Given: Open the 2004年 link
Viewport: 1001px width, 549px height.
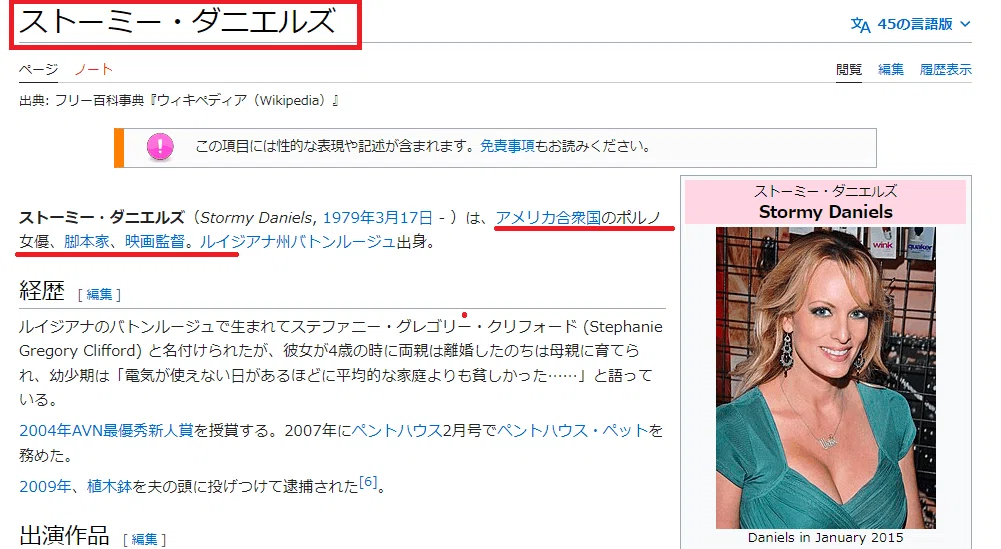Looking at the screenshot, I should click(x=45, y=431).
